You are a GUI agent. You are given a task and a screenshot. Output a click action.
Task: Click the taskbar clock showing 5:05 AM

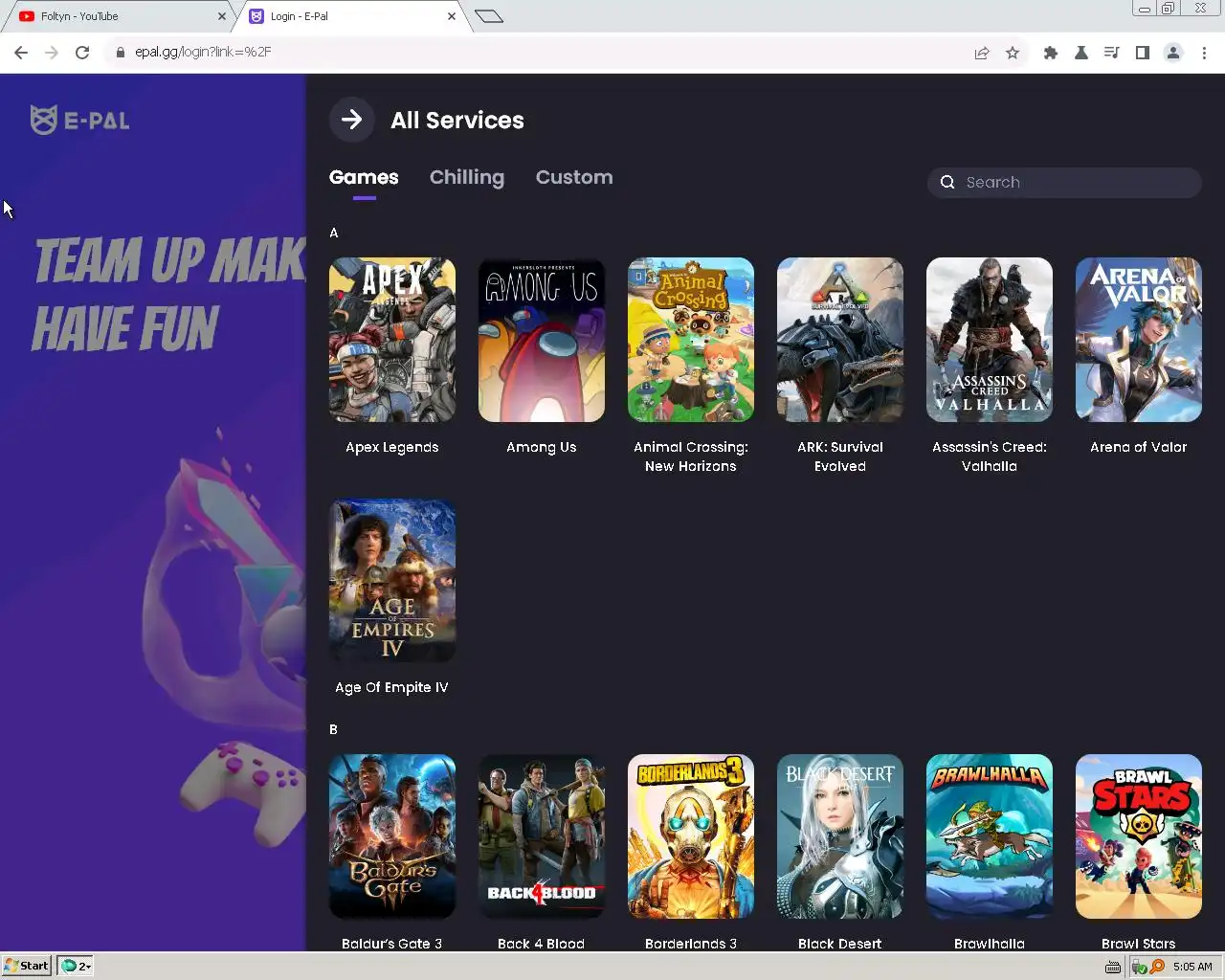[x=1192, y=967]
